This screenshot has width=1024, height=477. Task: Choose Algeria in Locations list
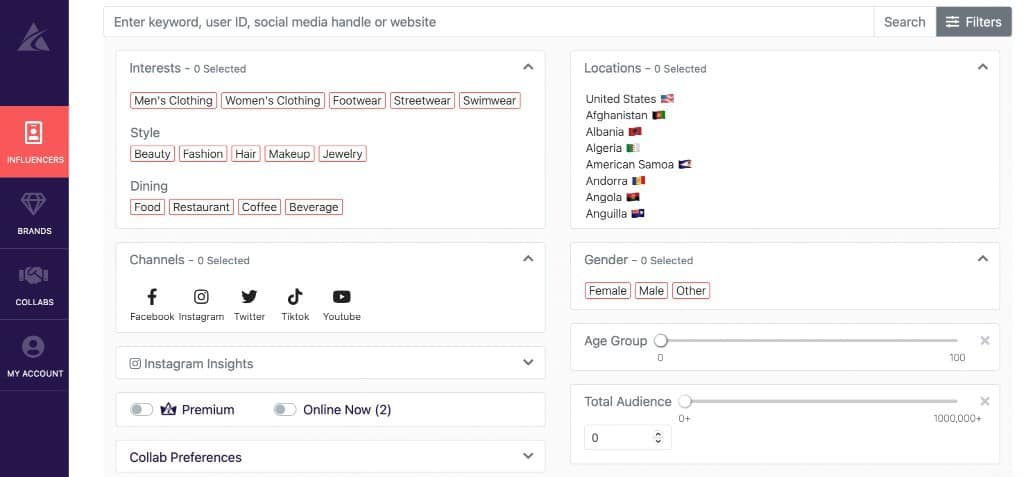(x=613, y=148)
